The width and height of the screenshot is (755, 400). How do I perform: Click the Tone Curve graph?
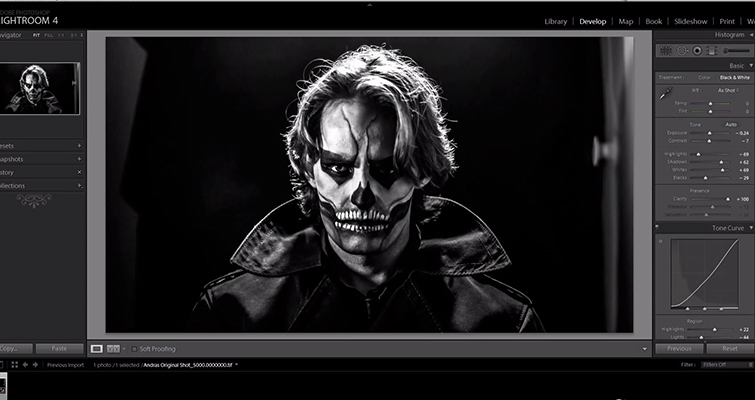(704, 273)
